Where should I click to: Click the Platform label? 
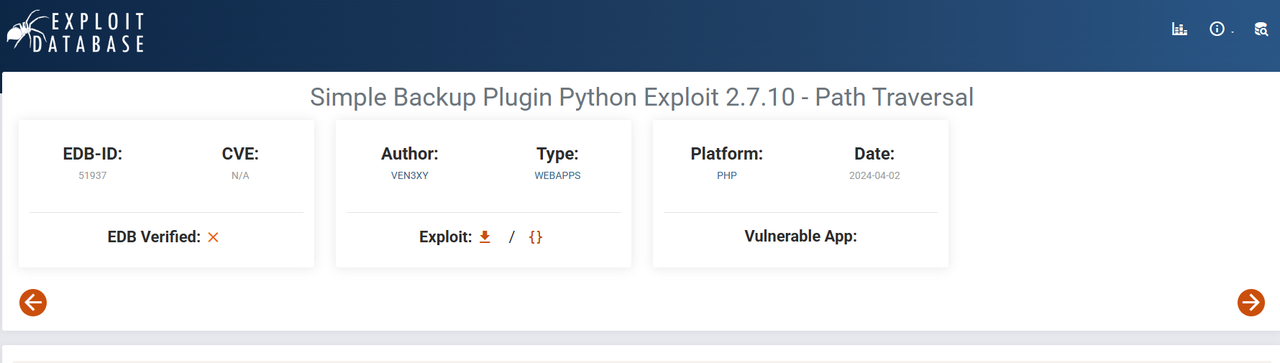tap(727, 154)
